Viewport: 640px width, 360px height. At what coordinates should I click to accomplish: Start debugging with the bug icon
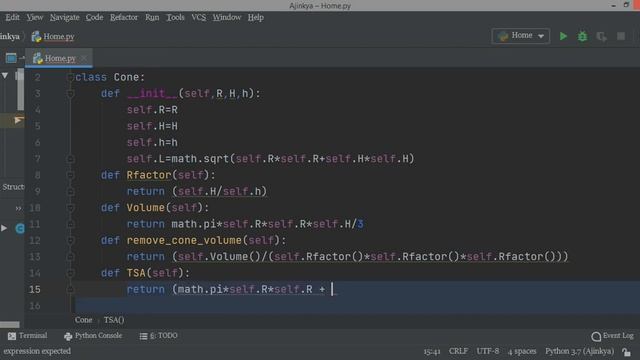pyautogui.click(x=582, y=36)
